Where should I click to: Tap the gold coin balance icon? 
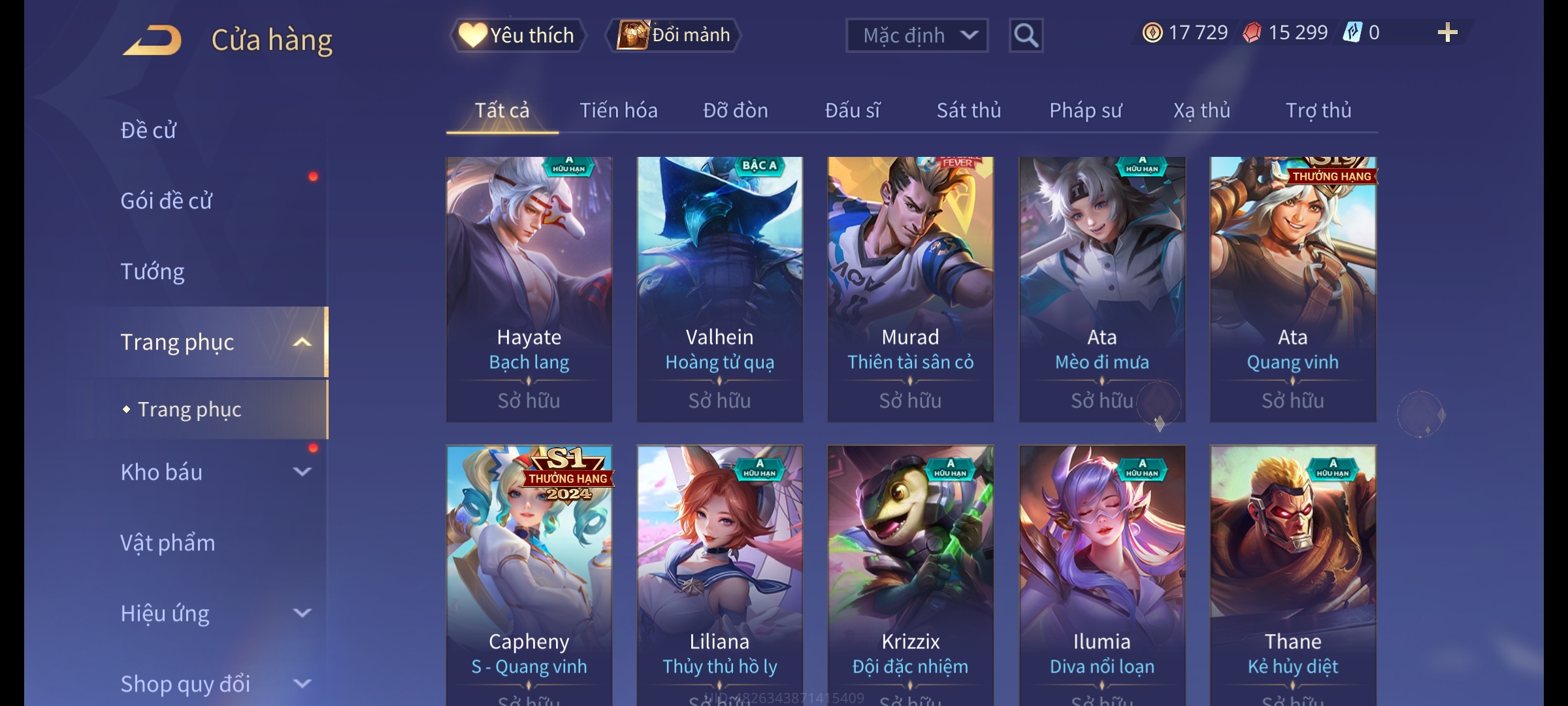click(1152, 33)
